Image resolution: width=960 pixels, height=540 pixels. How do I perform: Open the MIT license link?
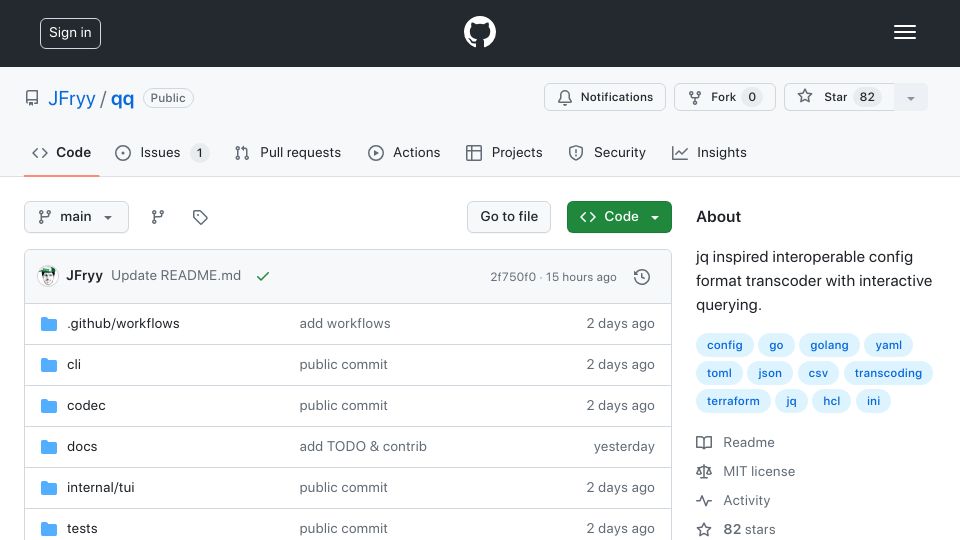tap(746, 471)
